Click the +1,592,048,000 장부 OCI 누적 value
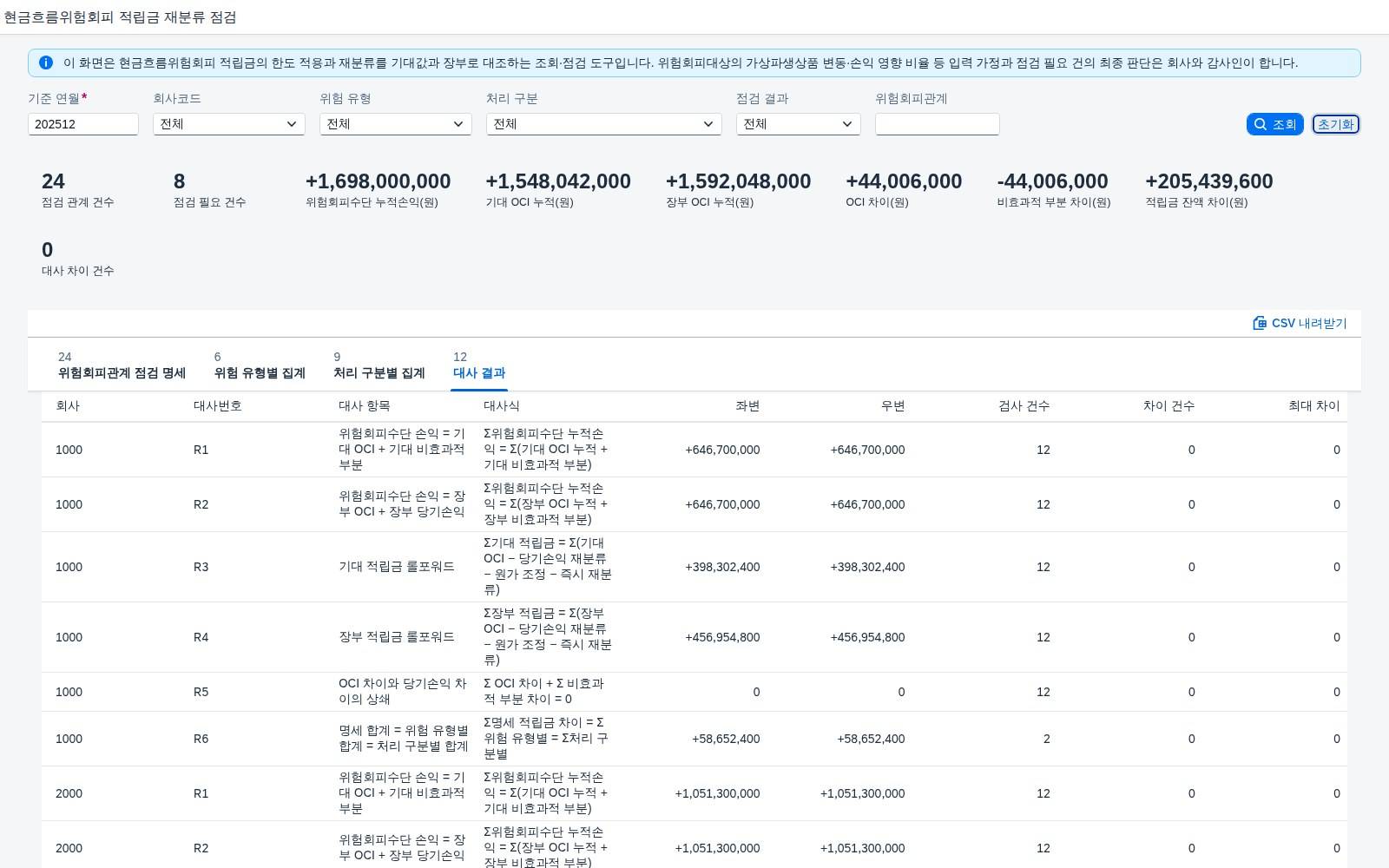This screenshot has width=1389, height=868. [739, 181]
